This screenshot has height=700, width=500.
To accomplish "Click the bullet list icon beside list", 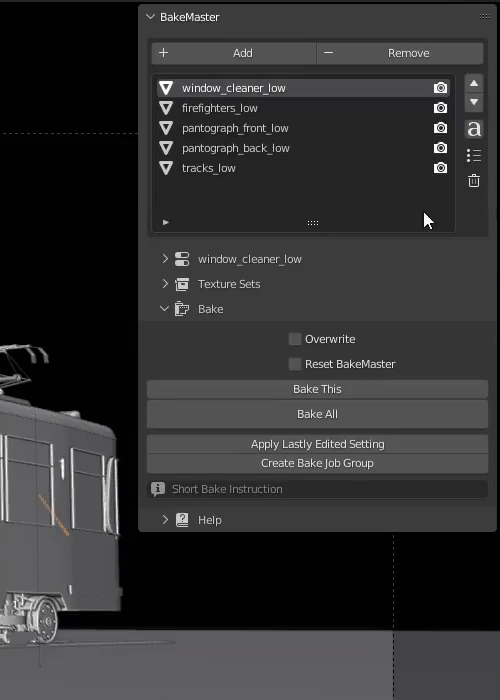I will pos(474,155).
